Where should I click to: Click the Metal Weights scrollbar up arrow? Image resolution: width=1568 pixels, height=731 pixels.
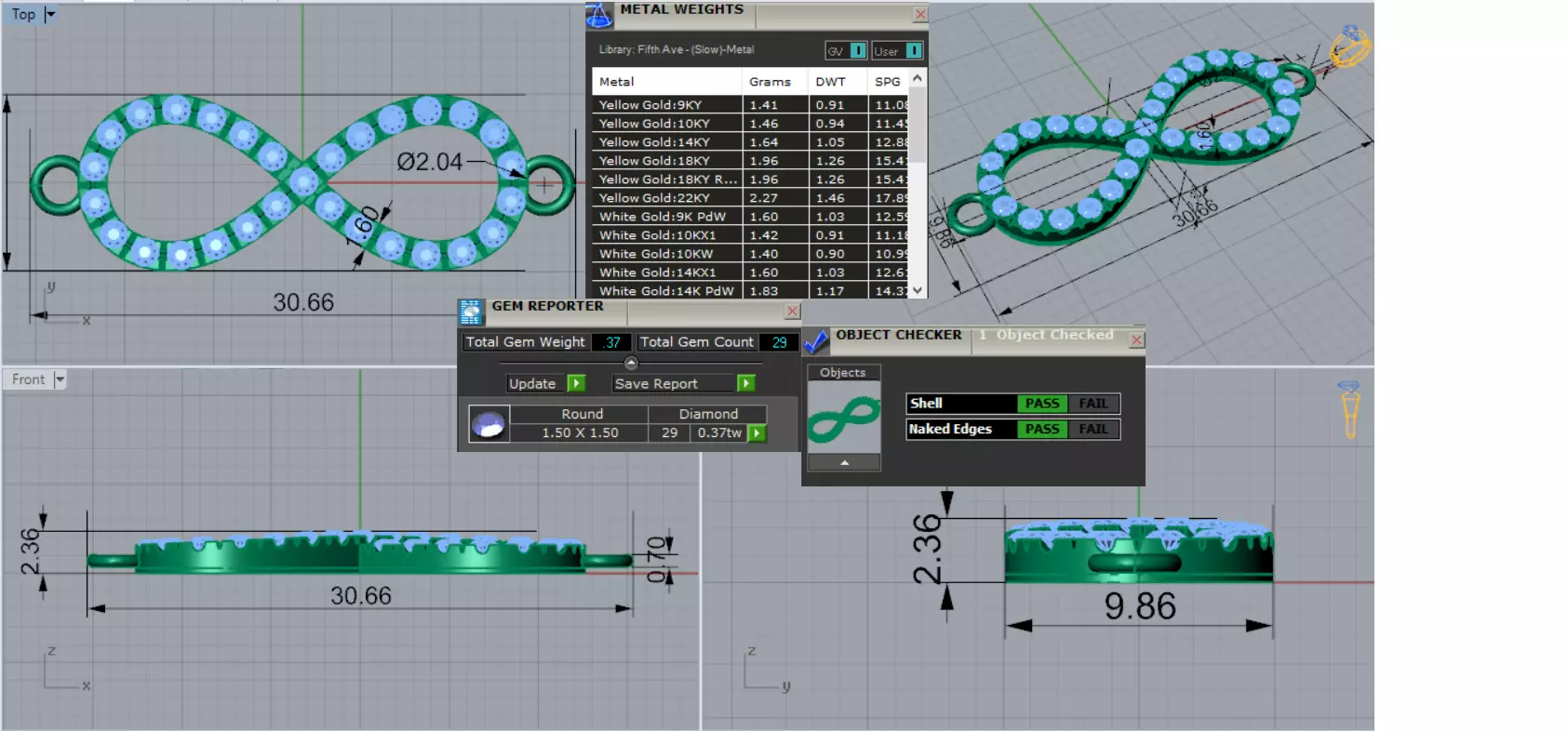tap(918, 78)
